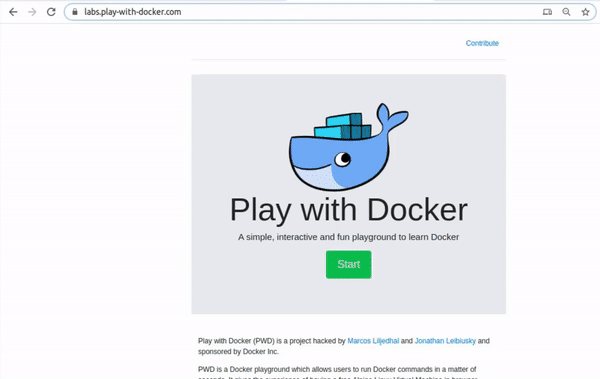Reload the Play with Docker page
Viewport: 600px width, 379px height.
click(51, 12)
